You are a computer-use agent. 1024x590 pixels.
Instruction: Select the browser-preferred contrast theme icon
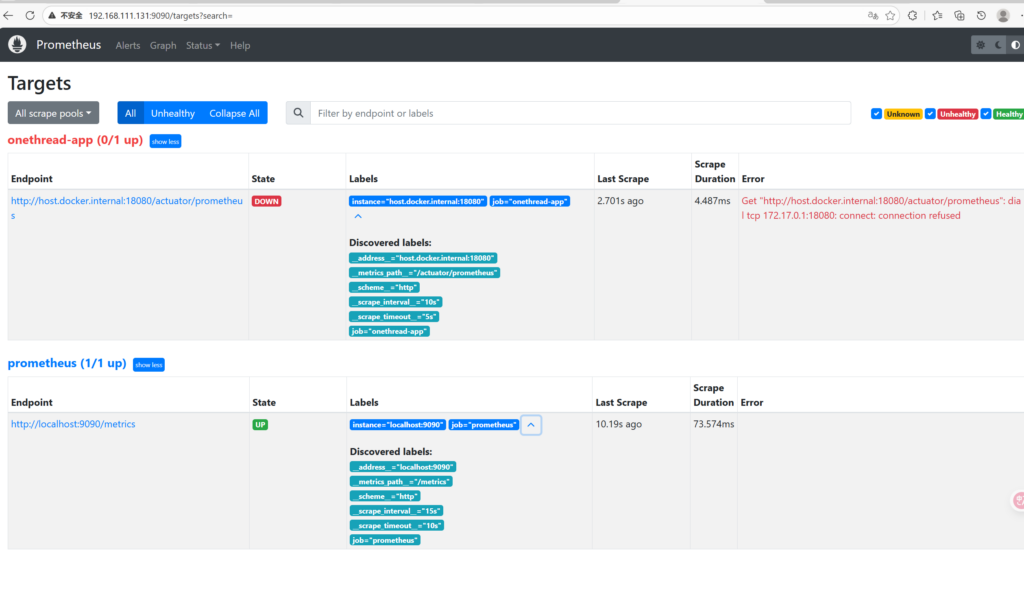click(x=1015, y=45)
